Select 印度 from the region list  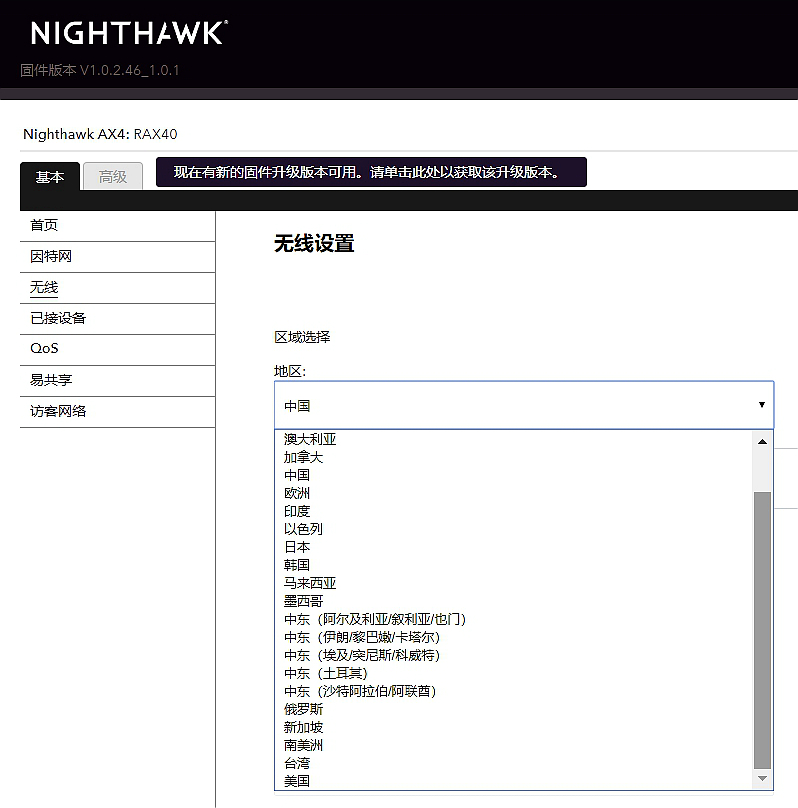tap(514, 511)
